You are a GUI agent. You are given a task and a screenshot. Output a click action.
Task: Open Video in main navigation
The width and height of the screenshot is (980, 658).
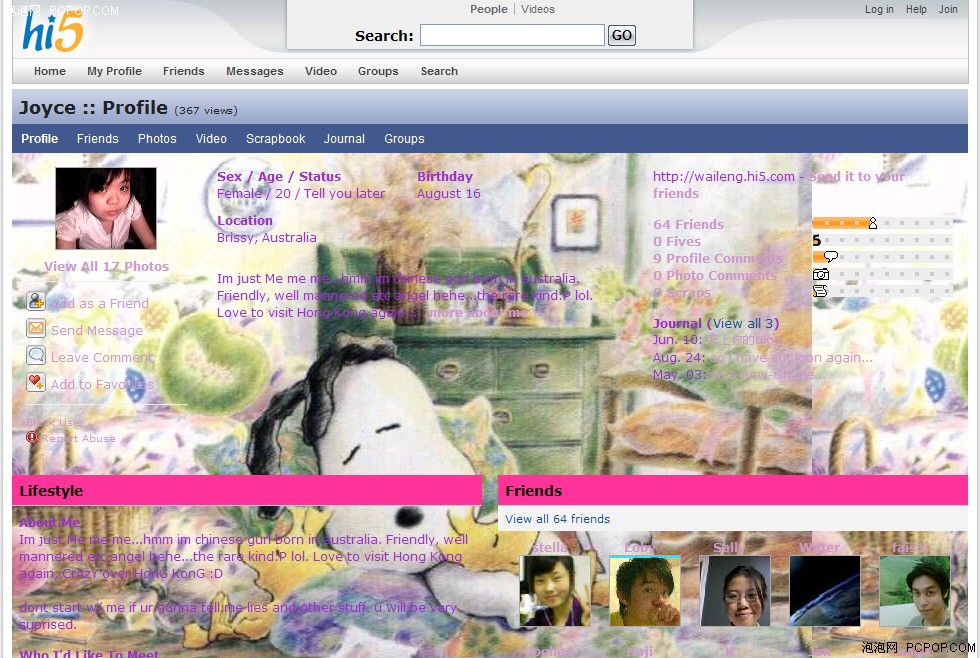[321, 71]
